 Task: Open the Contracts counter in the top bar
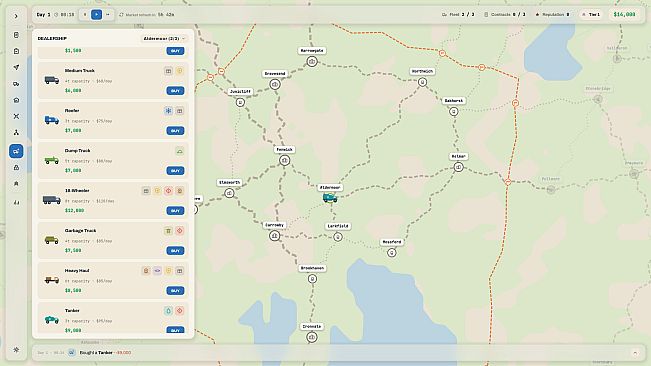point(504,15)
